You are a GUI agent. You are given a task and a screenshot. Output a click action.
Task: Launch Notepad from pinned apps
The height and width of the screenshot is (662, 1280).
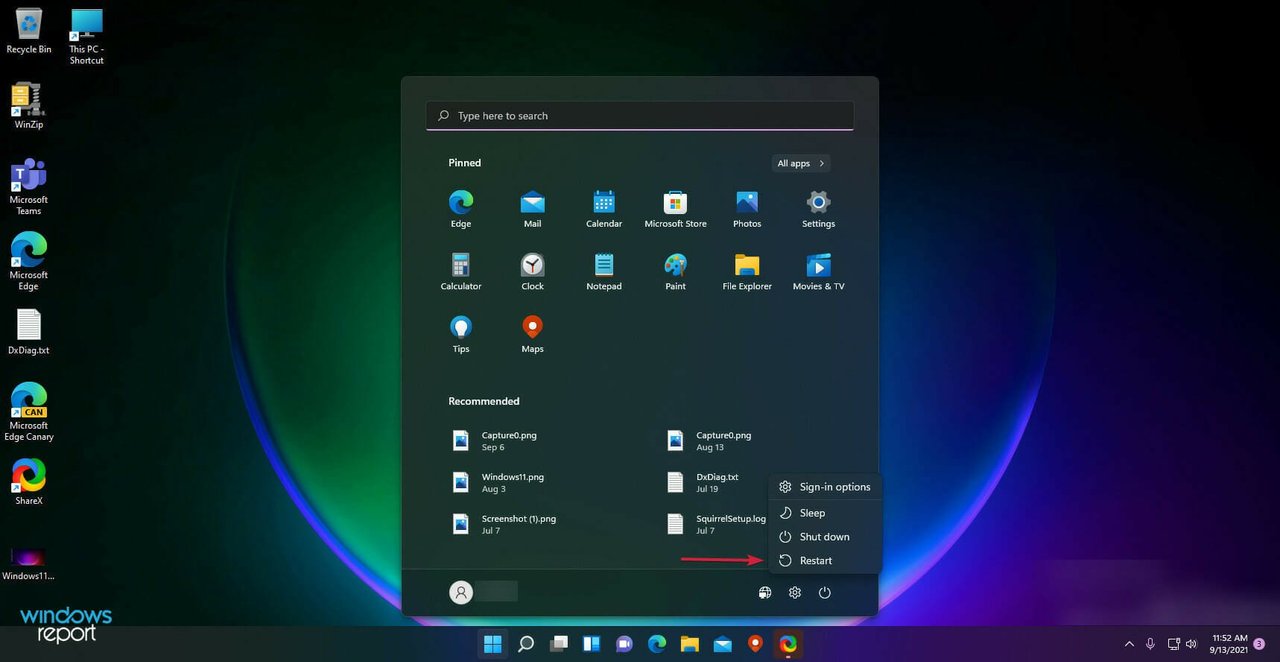click(604, 271)
